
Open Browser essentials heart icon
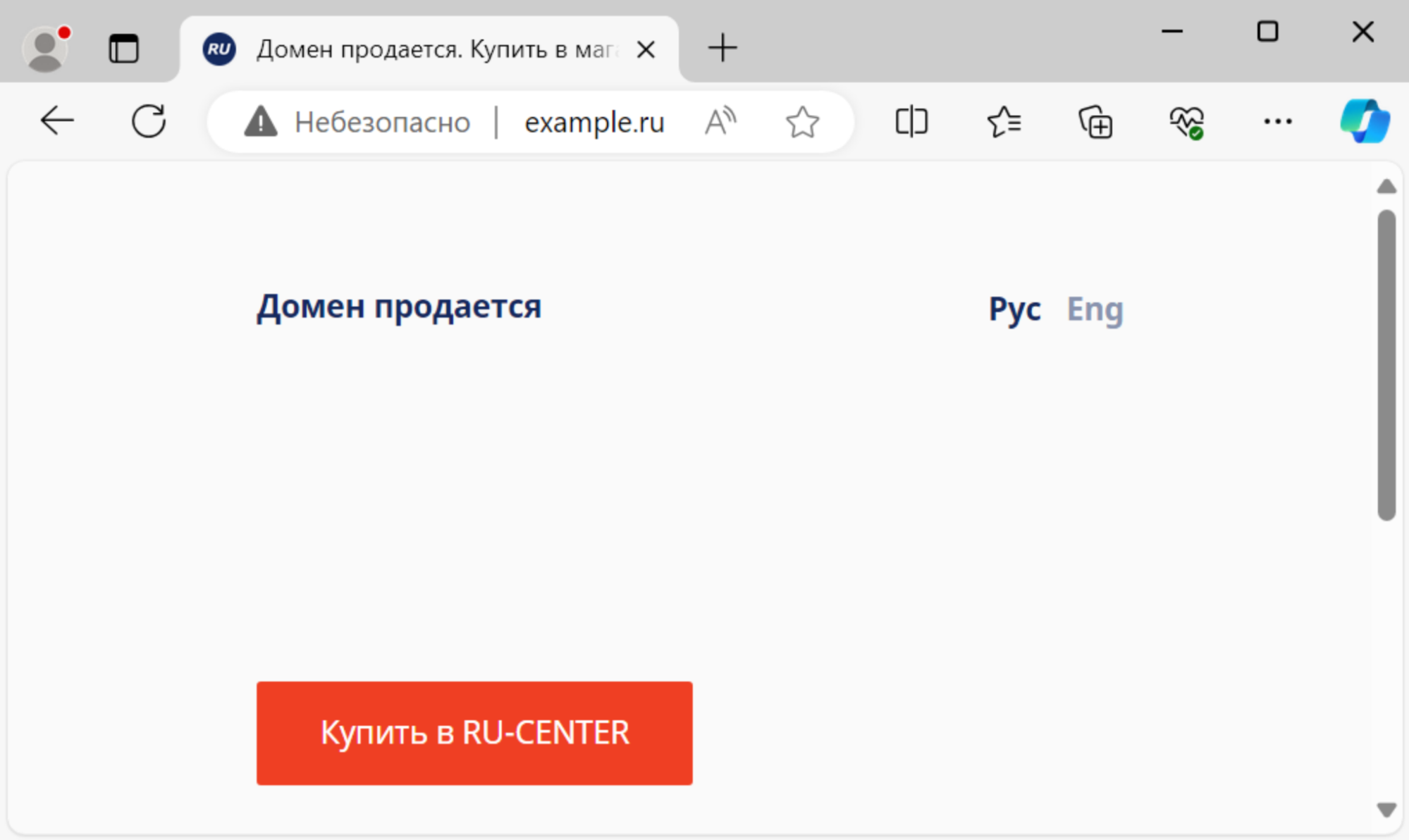[1187, 122]
